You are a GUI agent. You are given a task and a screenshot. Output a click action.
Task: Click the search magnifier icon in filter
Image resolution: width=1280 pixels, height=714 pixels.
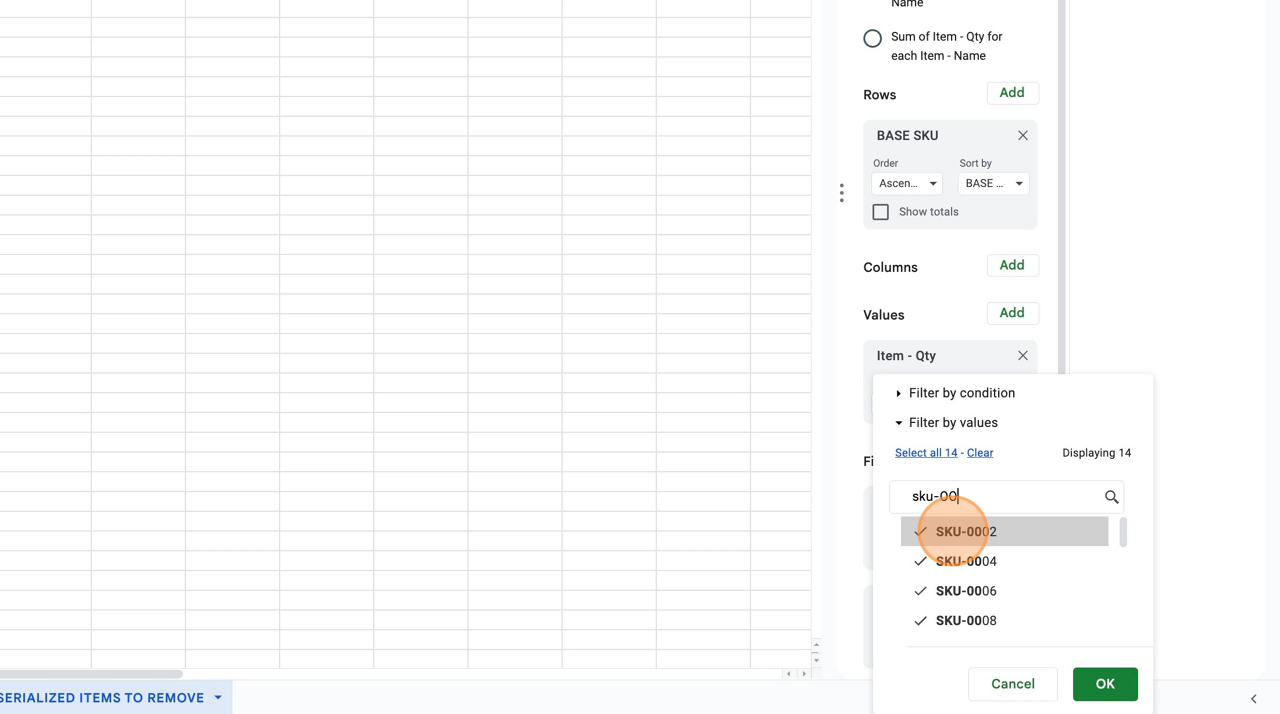coord(1111,497)
